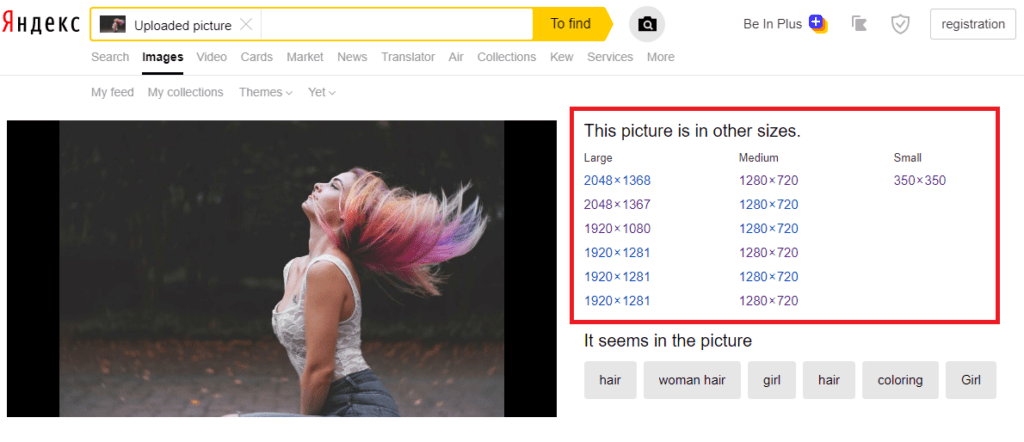Open the Yandex logo homepage
The height and width of the screenshot is (442, 1024).
40,25
